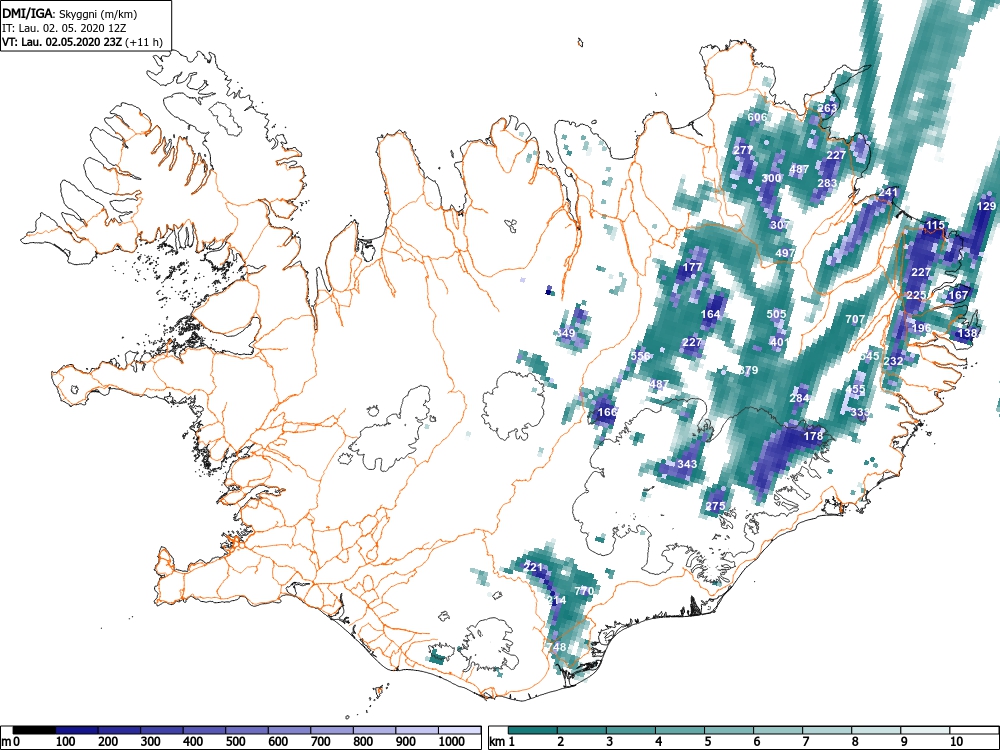Click visibility value 284
1000x750 pixels.
(799, 398)
